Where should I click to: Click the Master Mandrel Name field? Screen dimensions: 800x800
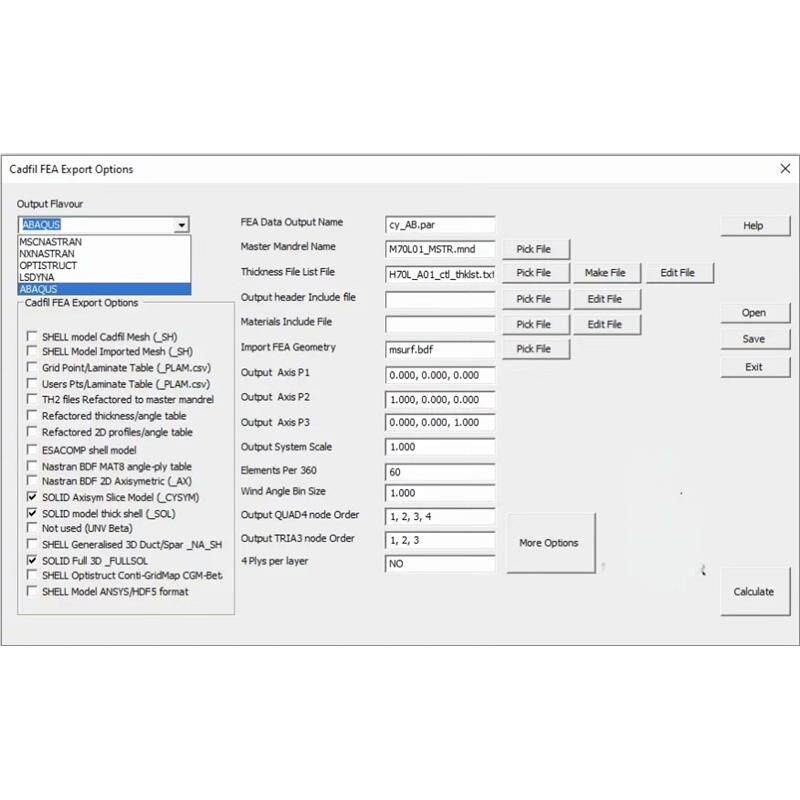pos(440,249)
